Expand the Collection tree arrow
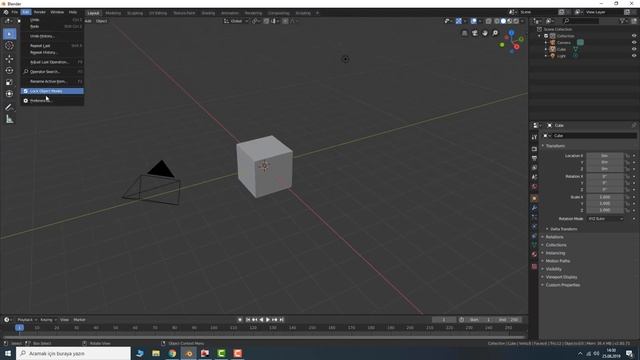 point(540,36)
